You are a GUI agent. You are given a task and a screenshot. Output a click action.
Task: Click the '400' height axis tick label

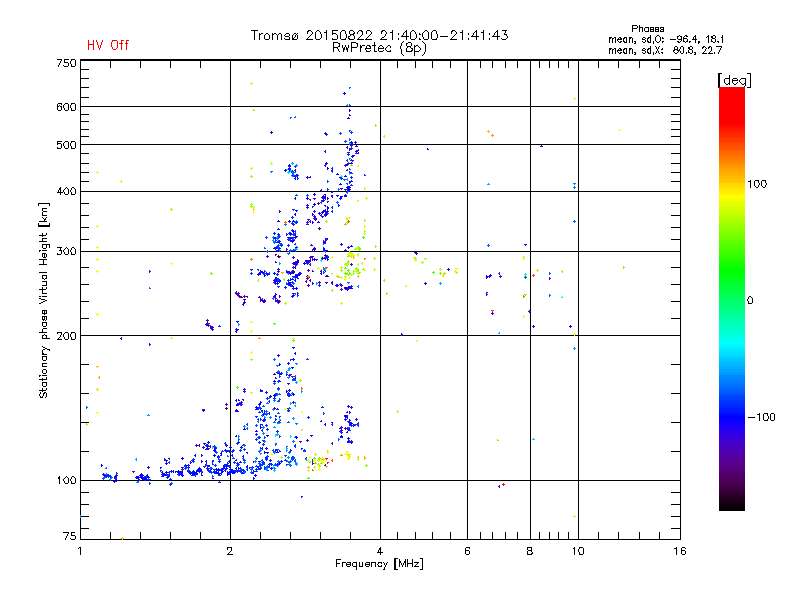pyautogui.click(x=66, y=192)
